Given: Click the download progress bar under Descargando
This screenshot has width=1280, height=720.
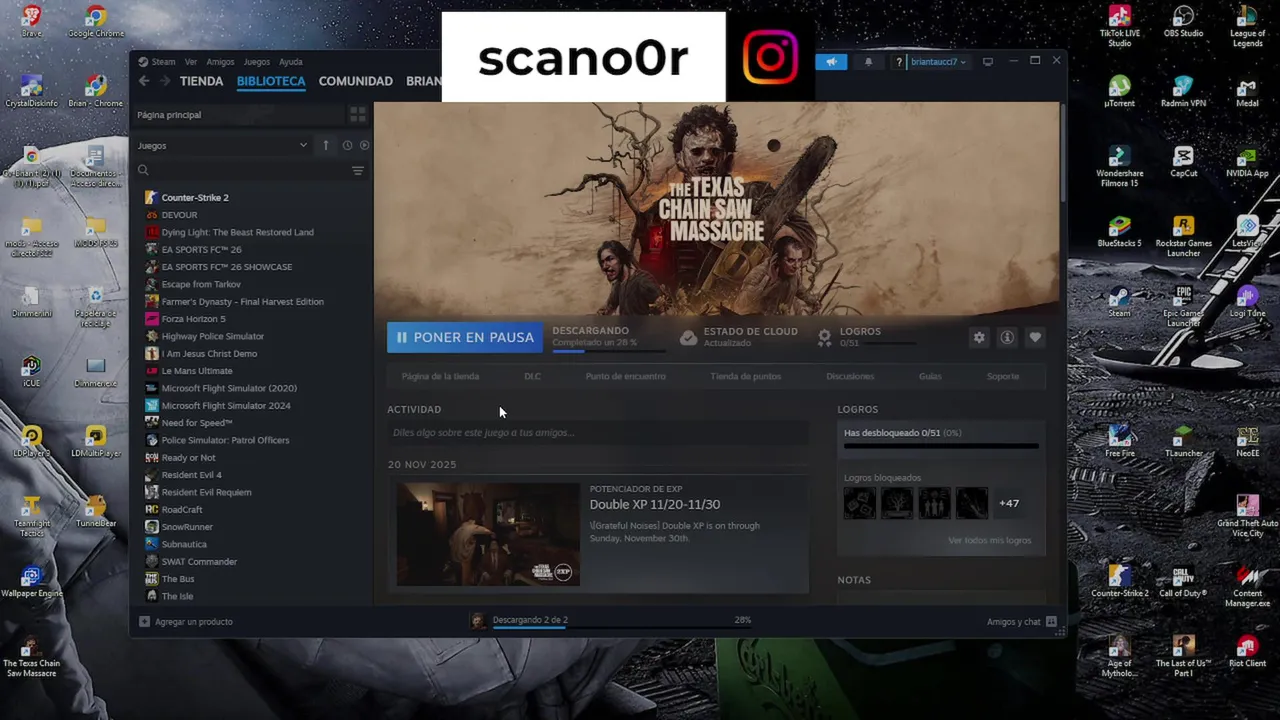Looking at the screenshot, I should click(x=608, y=351).
